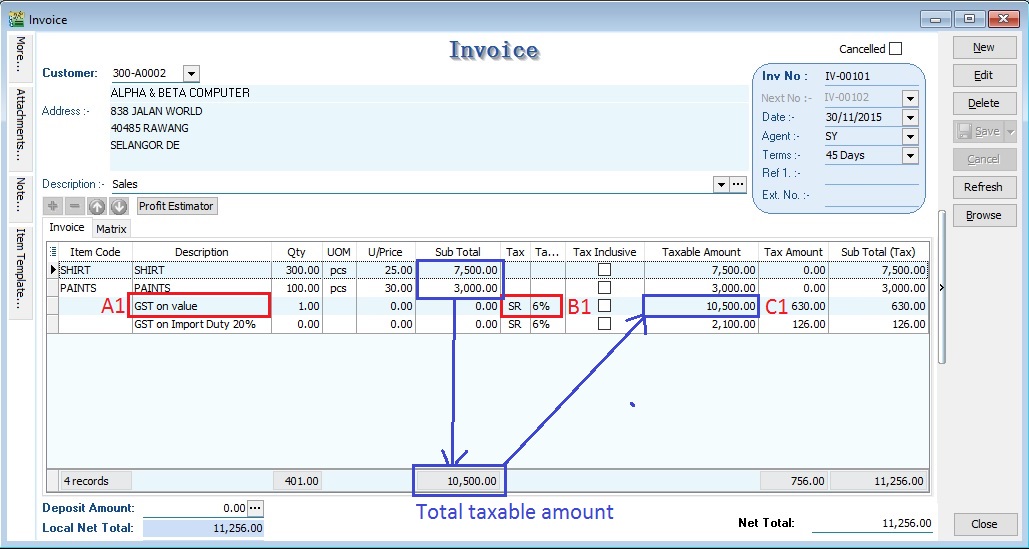Check Tax Inclusive for the SHIRT row
This screenshot has width=1029, height=549.
pos(604,270)
